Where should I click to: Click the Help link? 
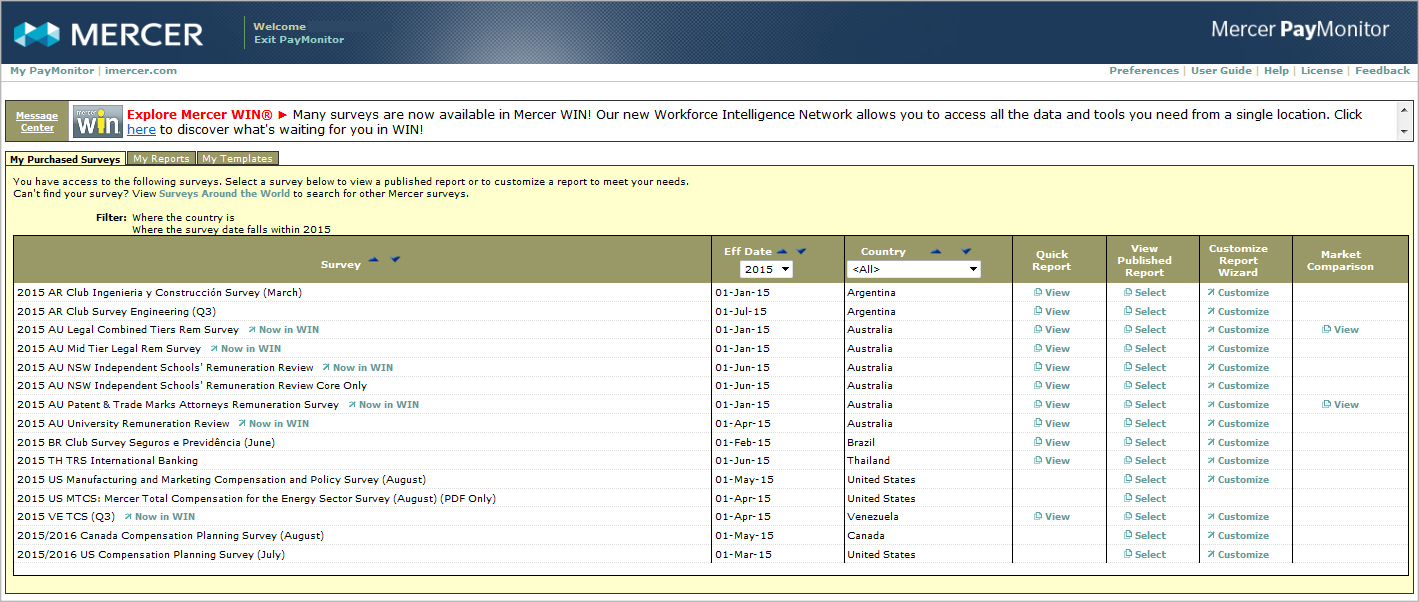pos(1276,71)
